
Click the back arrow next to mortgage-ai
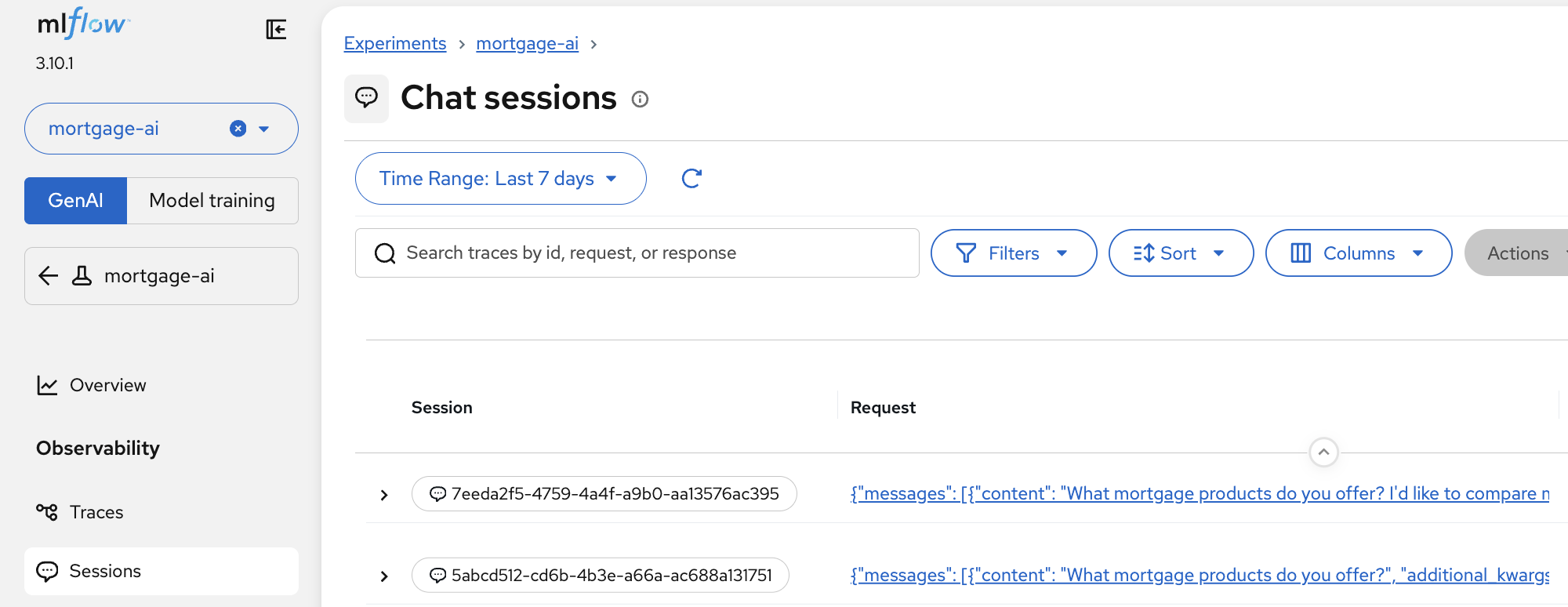pos(49,276)
